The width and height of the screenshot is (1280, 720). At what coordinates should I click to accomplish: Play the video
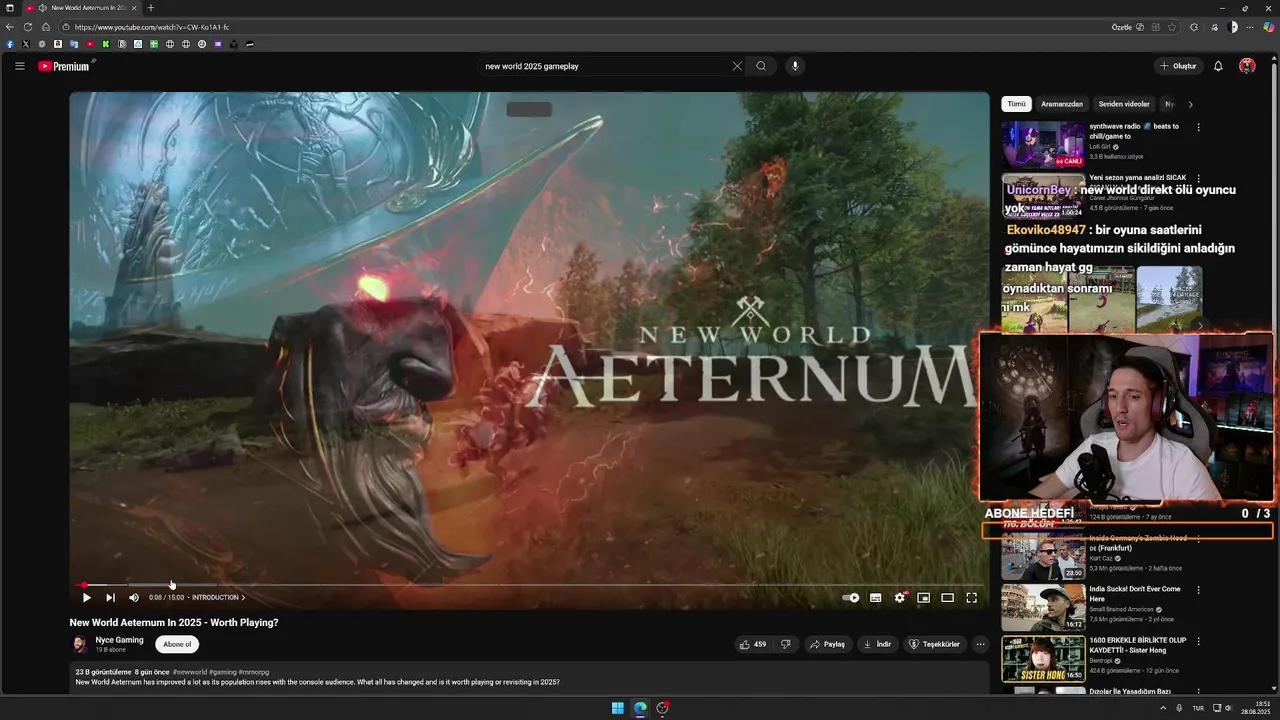pos(86,598)
